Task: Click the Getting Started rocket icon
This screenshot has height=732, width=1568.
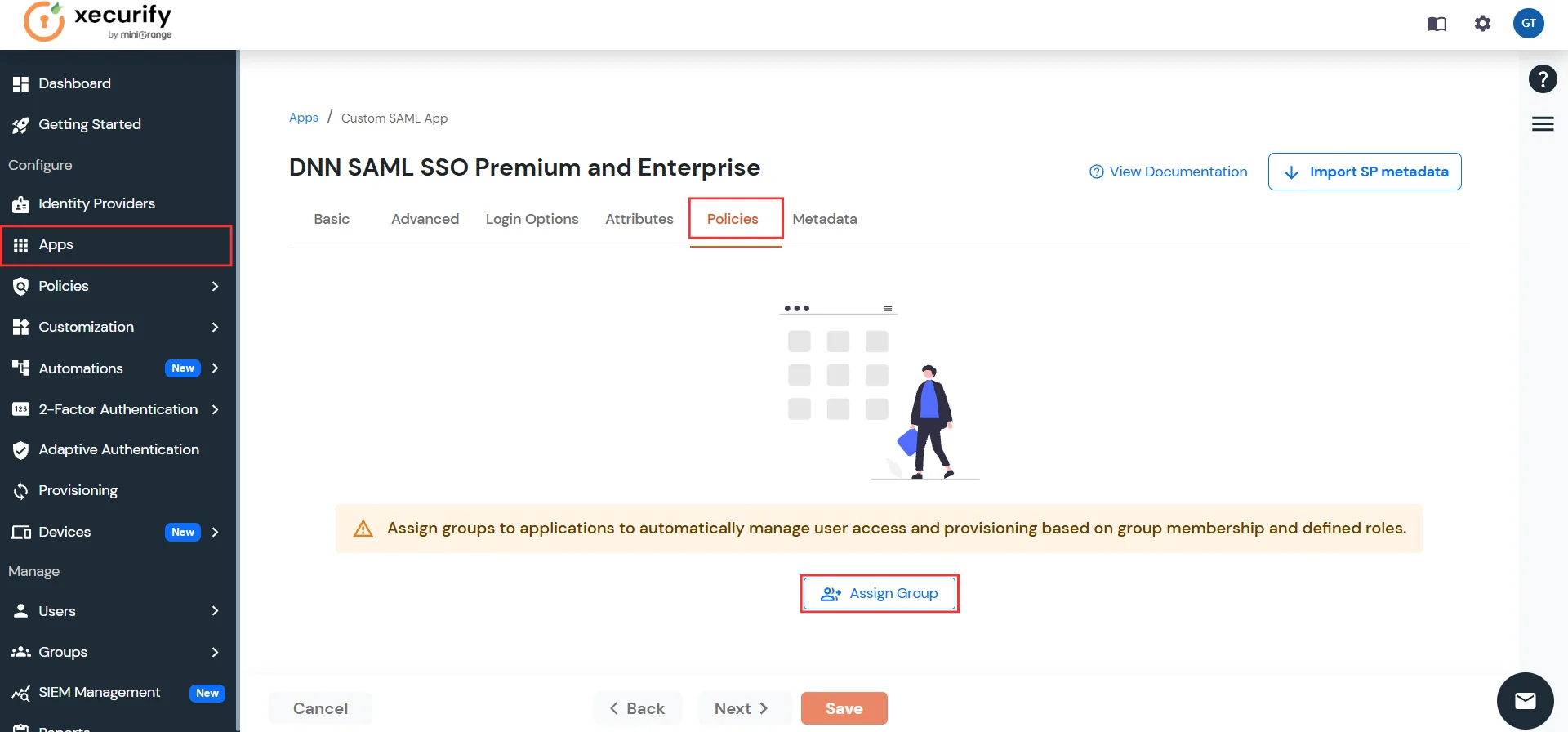Action: 20,125
